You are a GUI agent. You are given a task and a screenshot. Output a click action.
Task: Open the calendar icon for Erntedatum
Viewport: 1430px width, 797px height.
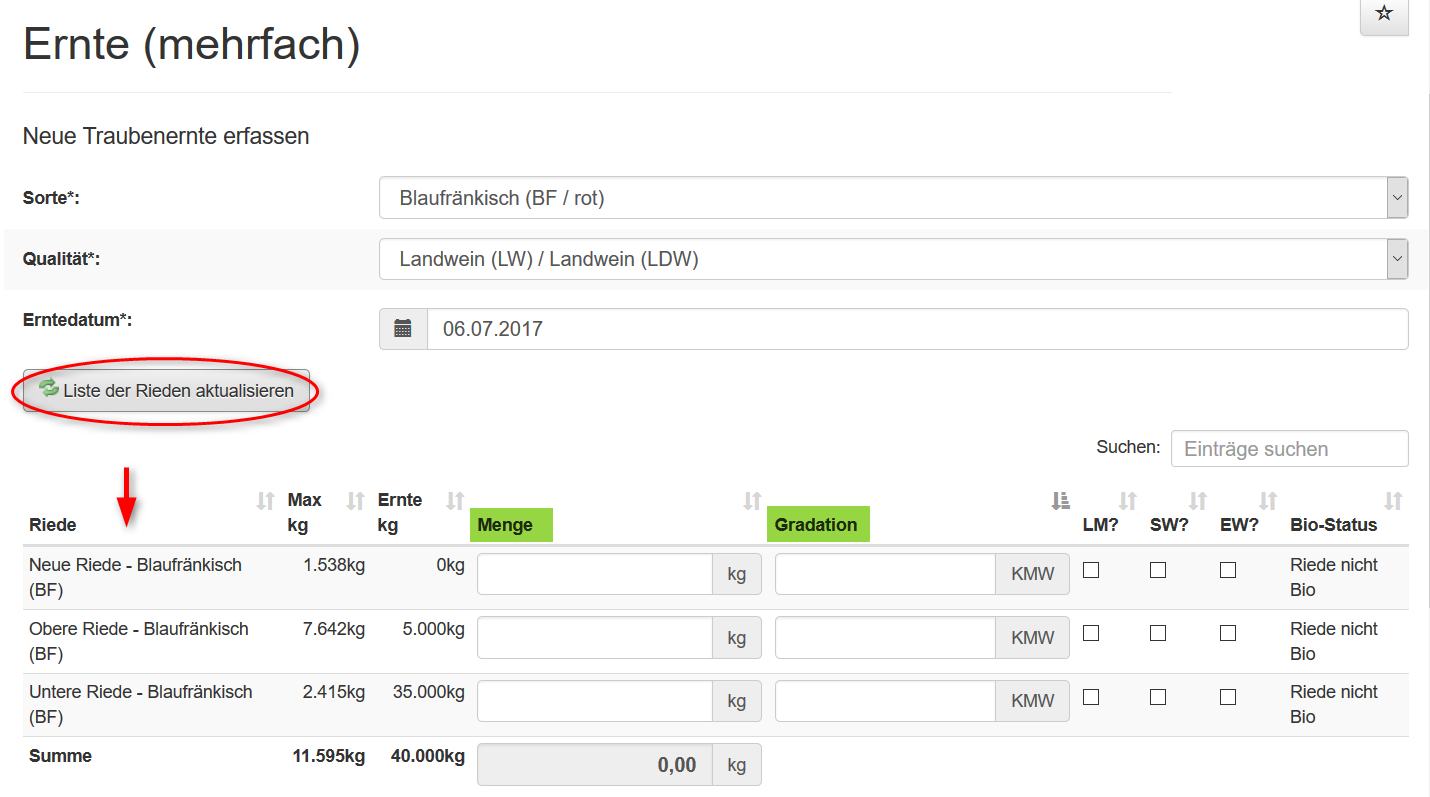(403, 329)
